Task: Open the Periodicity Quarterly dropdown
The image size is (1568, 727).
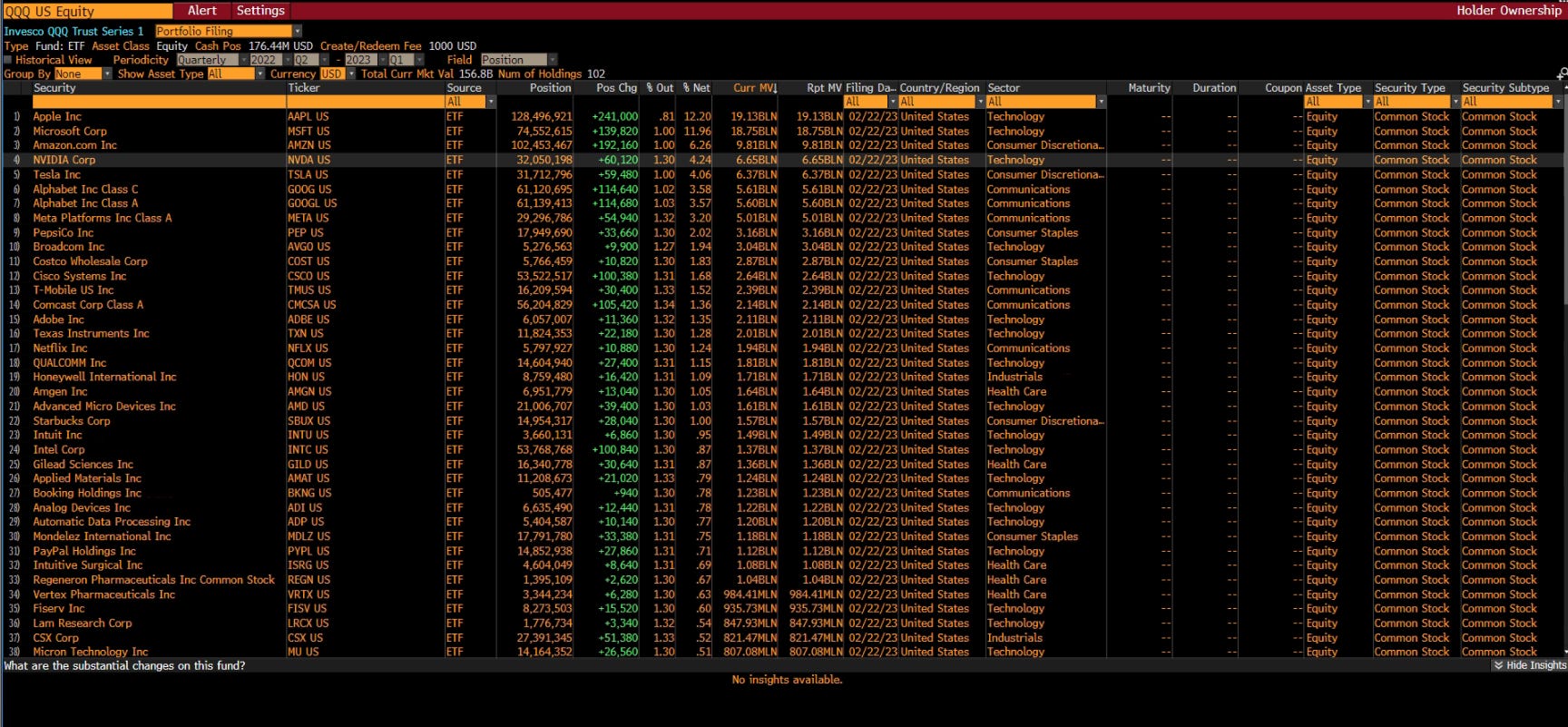Action: coord(212,60)
